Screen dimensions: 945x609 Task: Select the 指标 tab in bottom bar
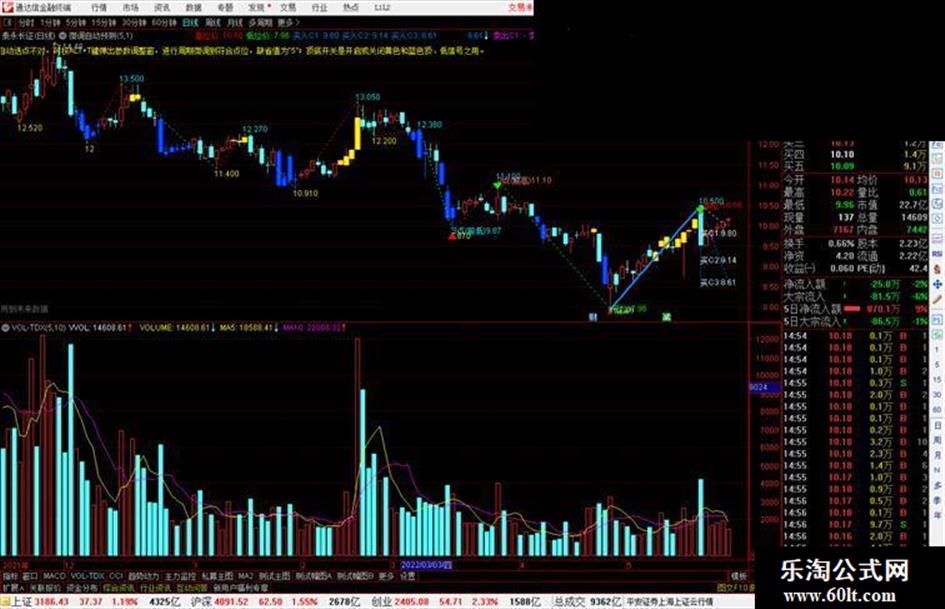(10, 576)
